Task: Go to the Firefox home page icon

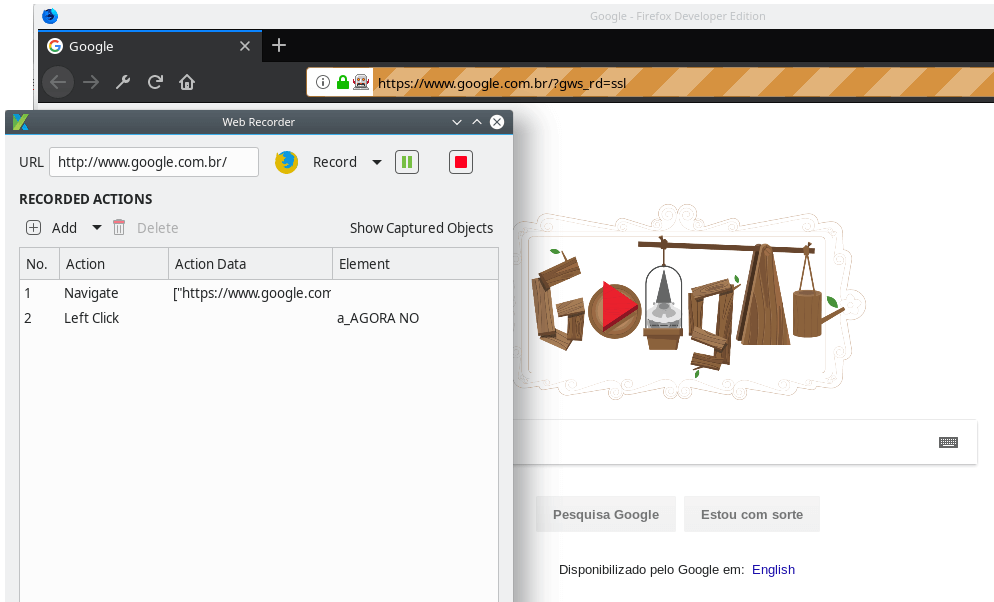Action: (x=187, y=82)
